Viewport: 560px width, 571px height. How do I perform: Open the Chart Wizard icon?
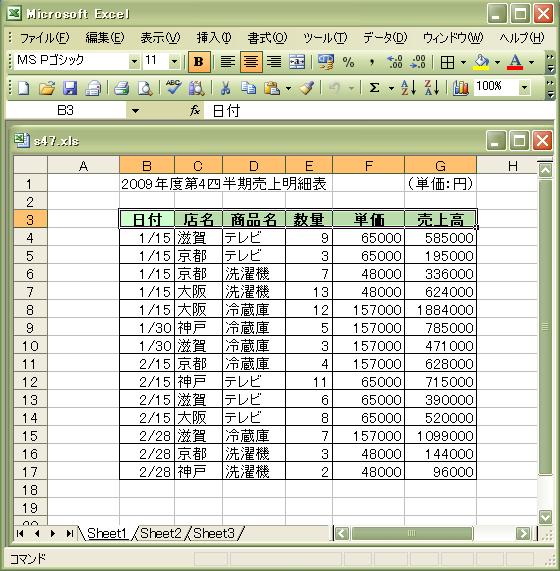tap(461, 88)
